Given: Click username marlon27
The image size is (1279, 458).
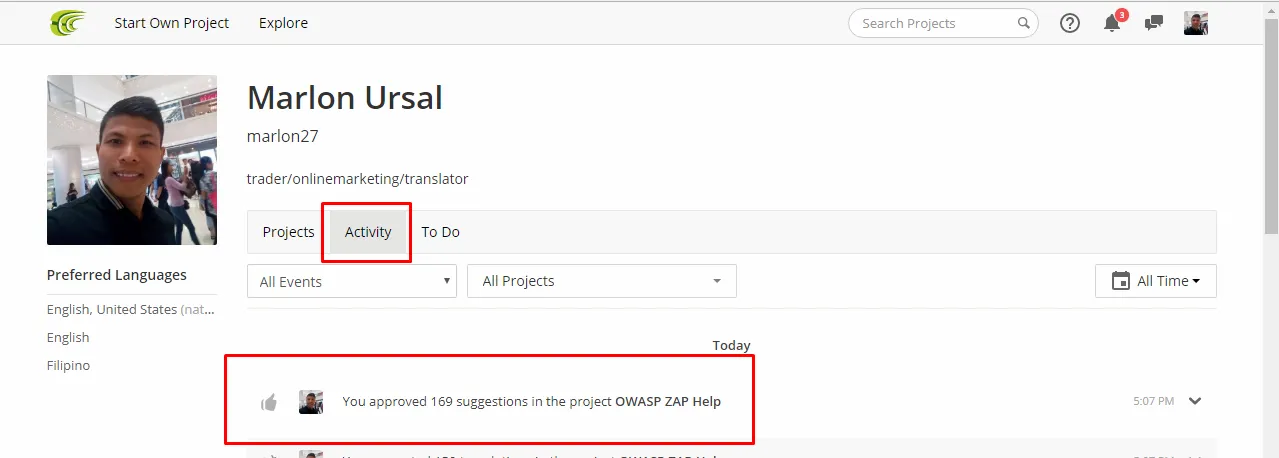Looking at the screenshot, I should [x=283, y=136].
